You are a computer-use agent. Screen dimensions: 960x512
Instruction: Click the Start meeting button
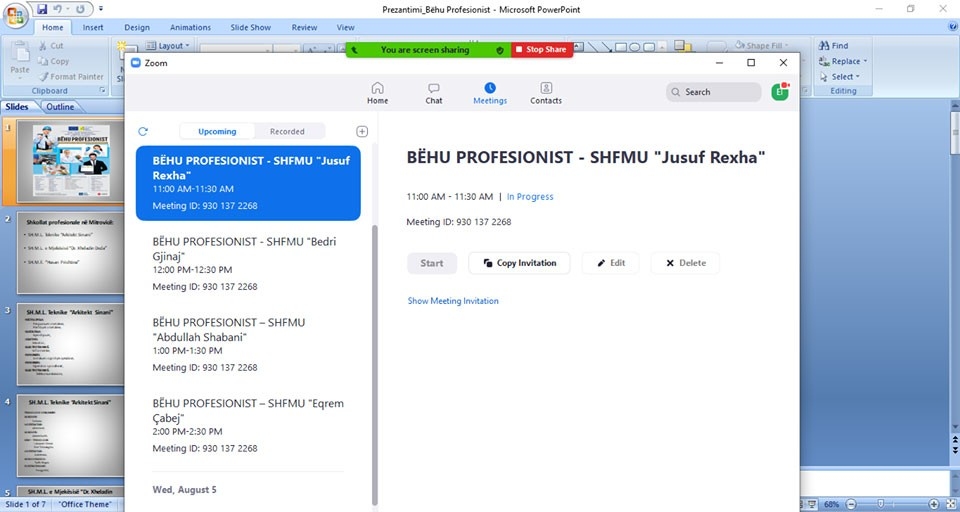(x=432, y=263)
